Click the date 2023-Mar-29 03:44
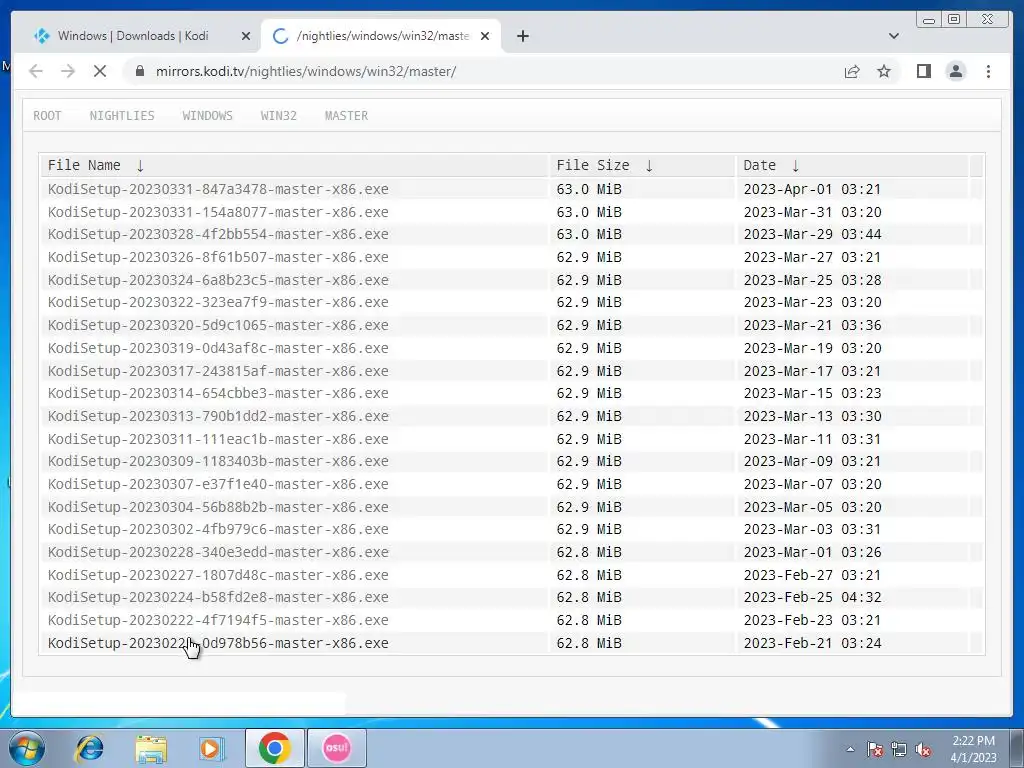Viewport: 1024px width, 768px height. 812,234
